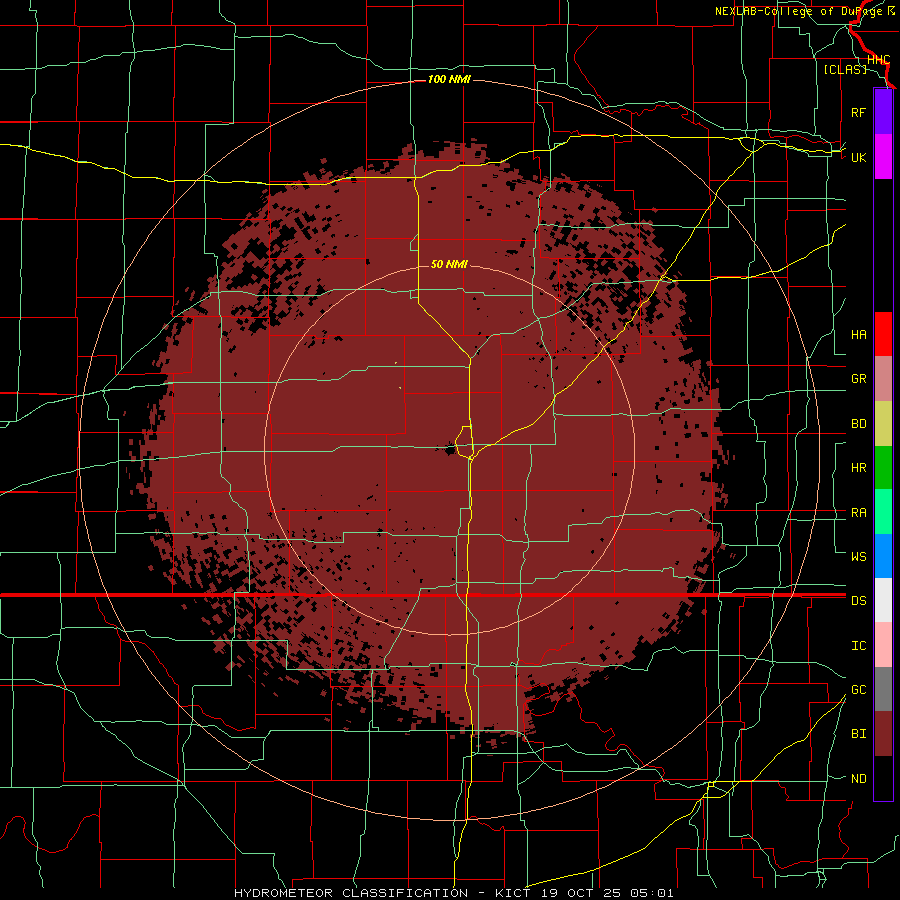Click the GR legend label
This screenshot has width=900, height=900.
click(858, 379)
